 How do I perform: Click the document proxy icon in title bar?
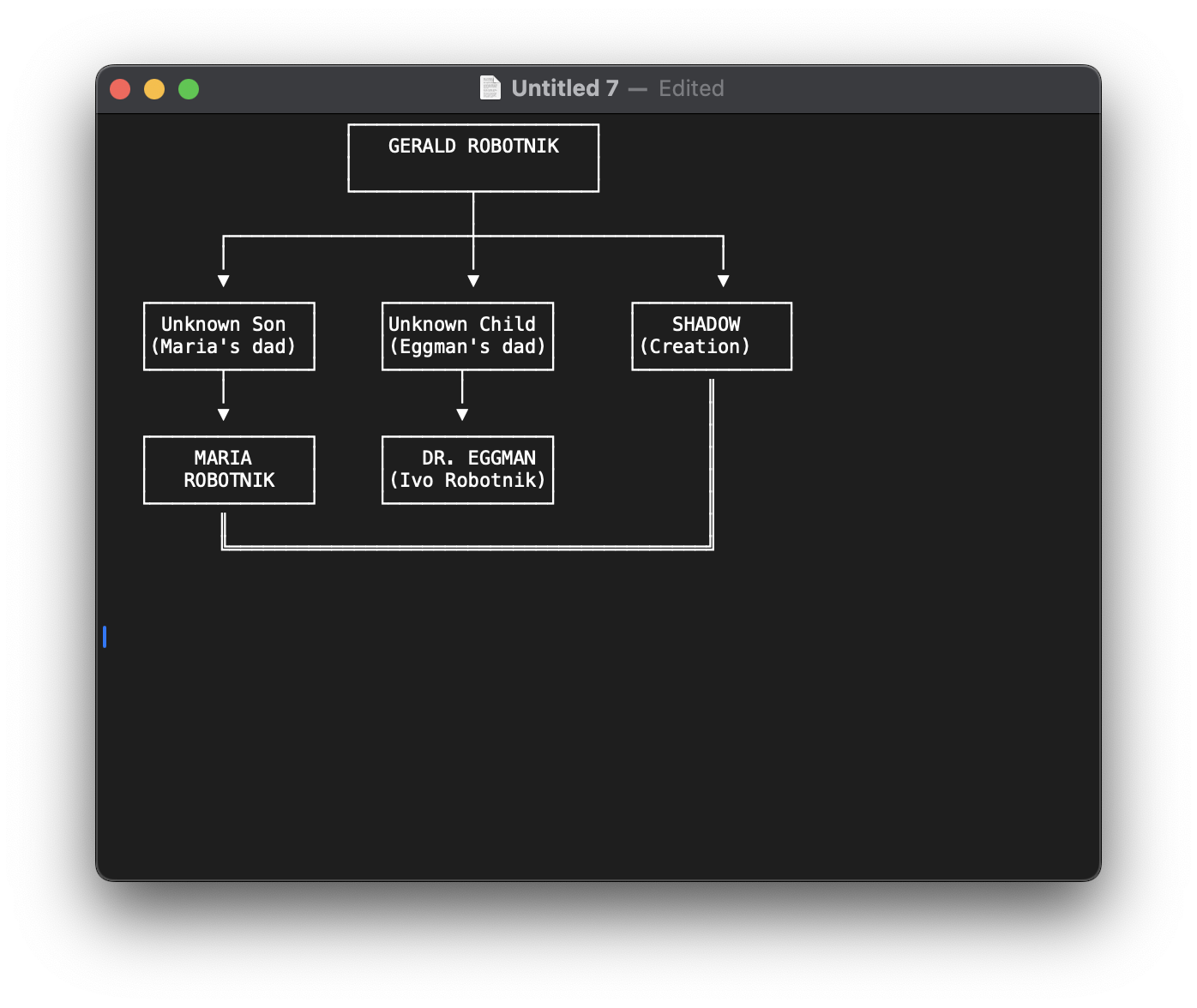click(x=490, y=88)
